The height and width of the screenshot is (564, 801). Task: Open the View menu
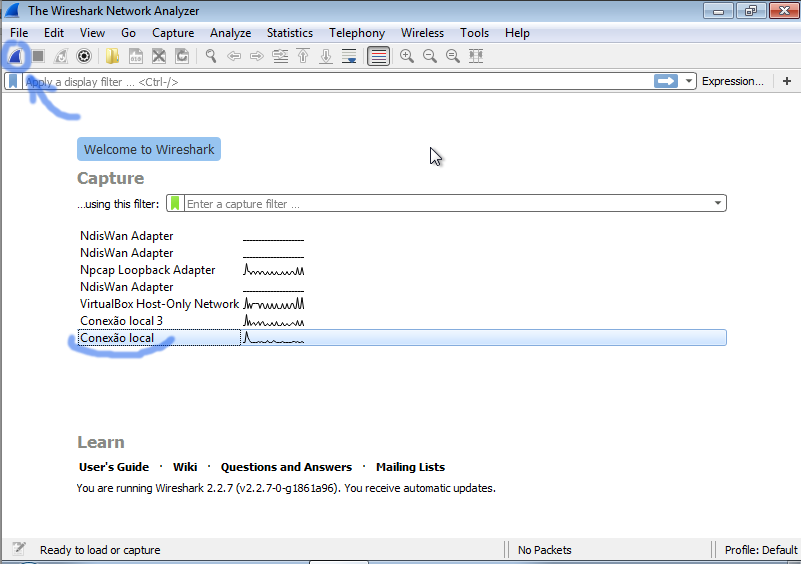pyautogui.click(x=92, y=33)
